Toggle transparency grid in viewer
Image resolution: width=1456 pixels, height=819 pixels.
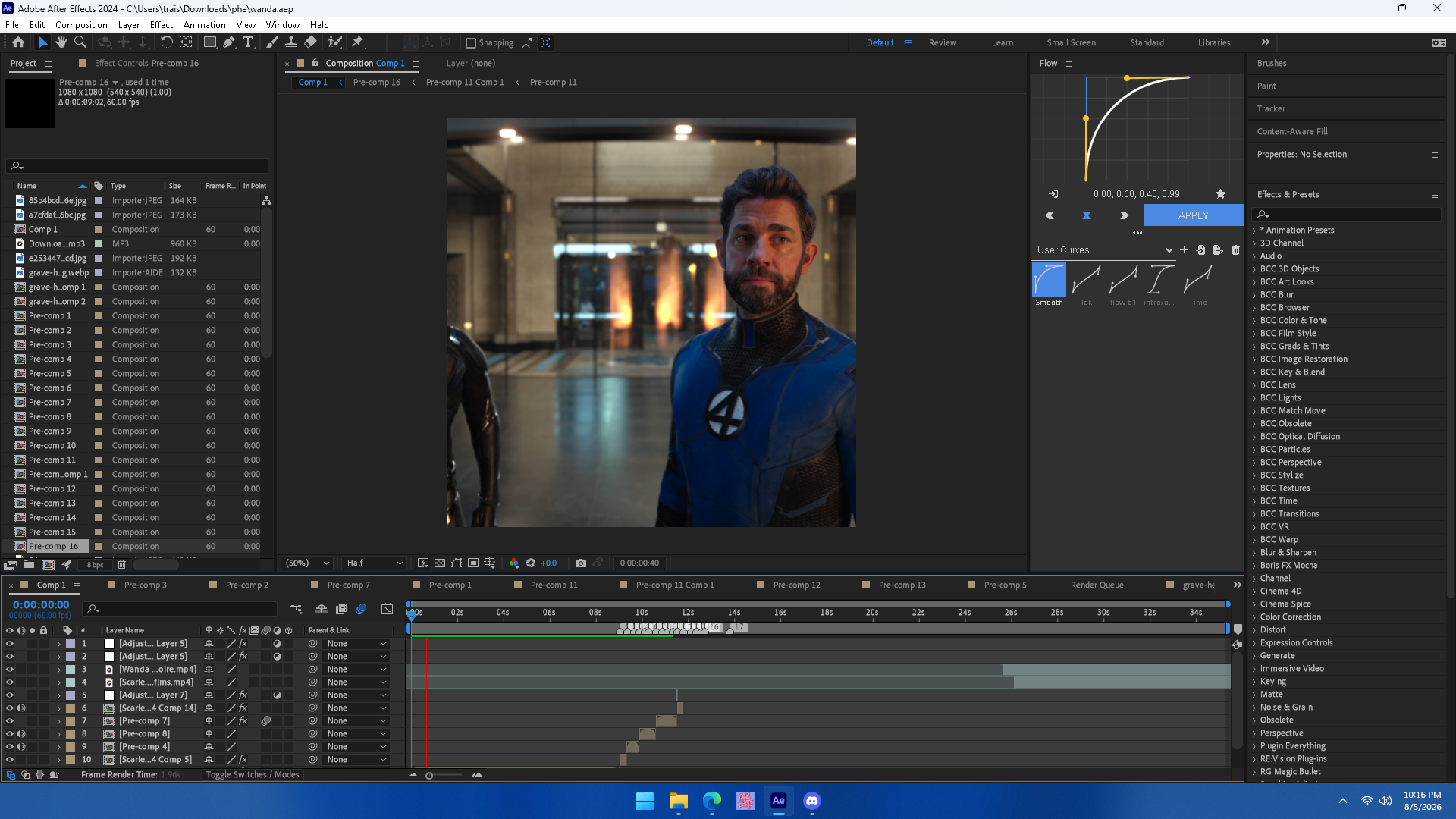click(x=440, y=563)
